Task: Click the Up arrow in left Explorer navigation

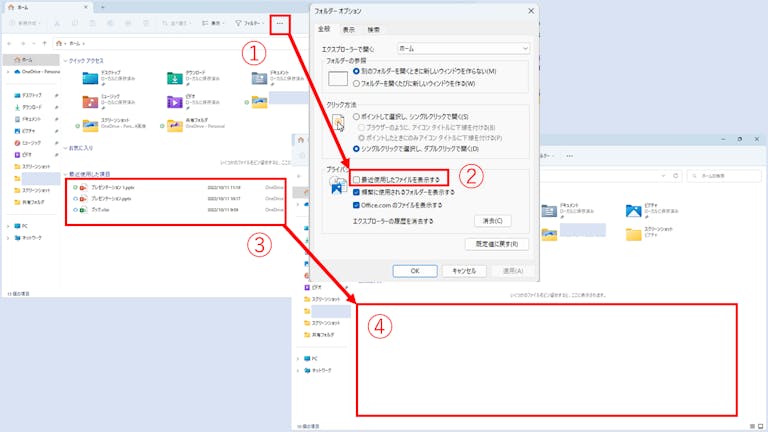Action: [x=44, y=44]
